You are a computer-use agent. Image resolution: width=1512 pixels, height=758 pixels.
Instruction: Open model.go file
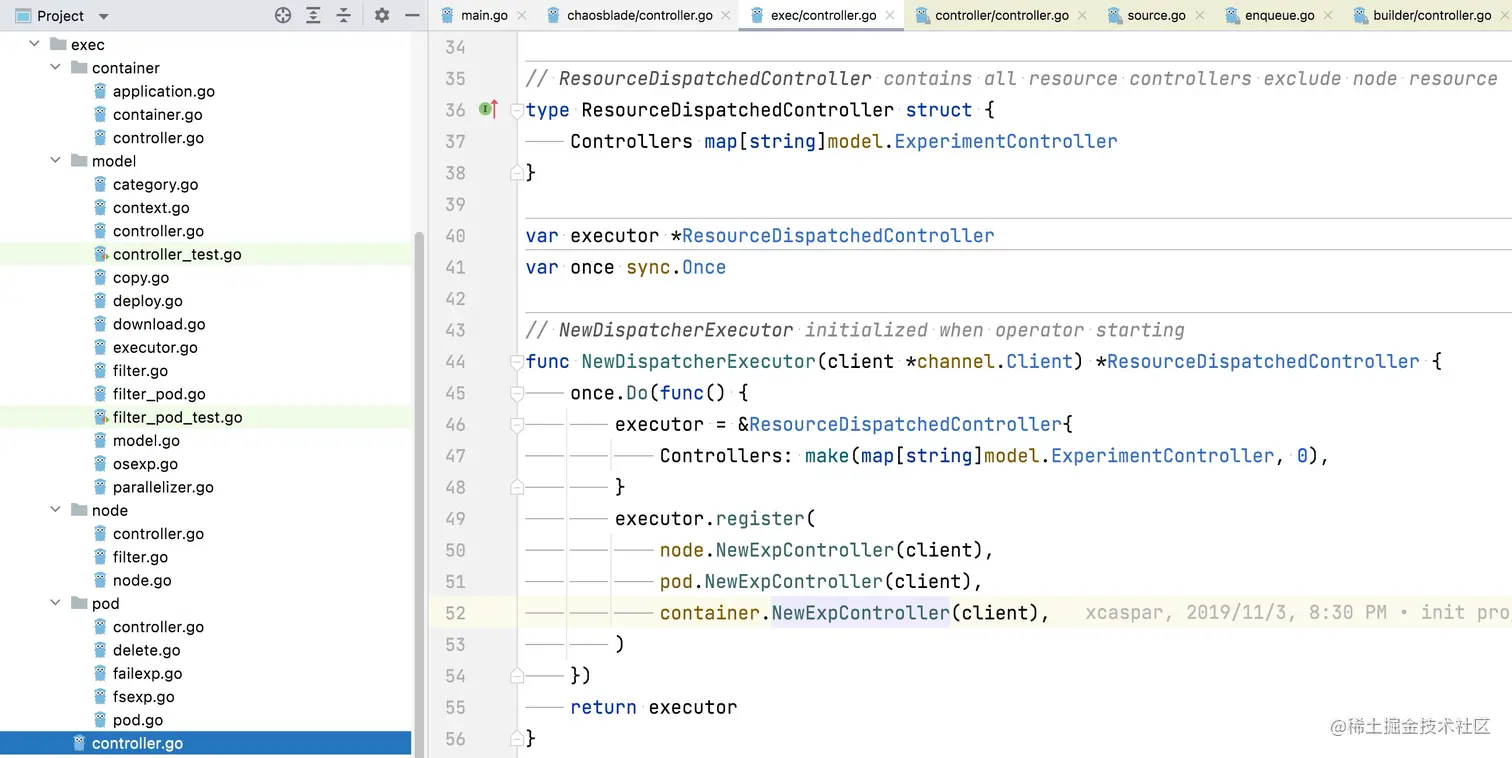tap(146, 440)
